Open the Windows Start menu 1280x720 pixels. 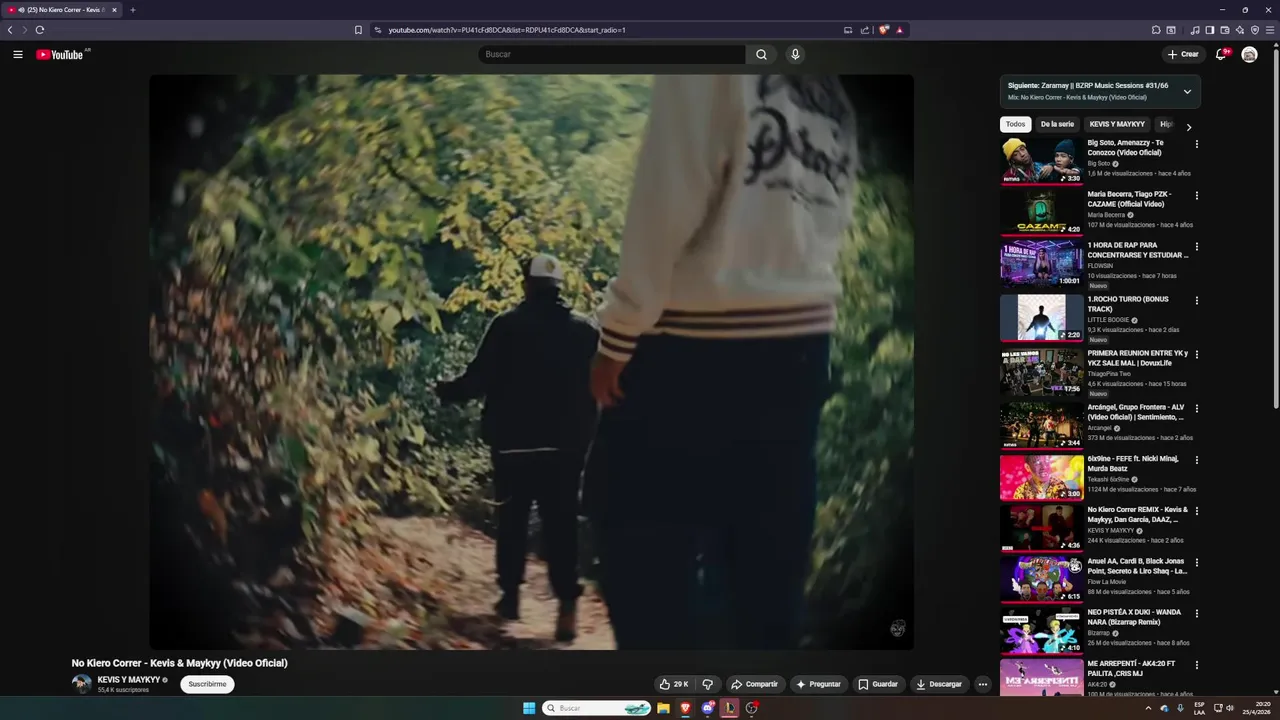coord(529,708)
